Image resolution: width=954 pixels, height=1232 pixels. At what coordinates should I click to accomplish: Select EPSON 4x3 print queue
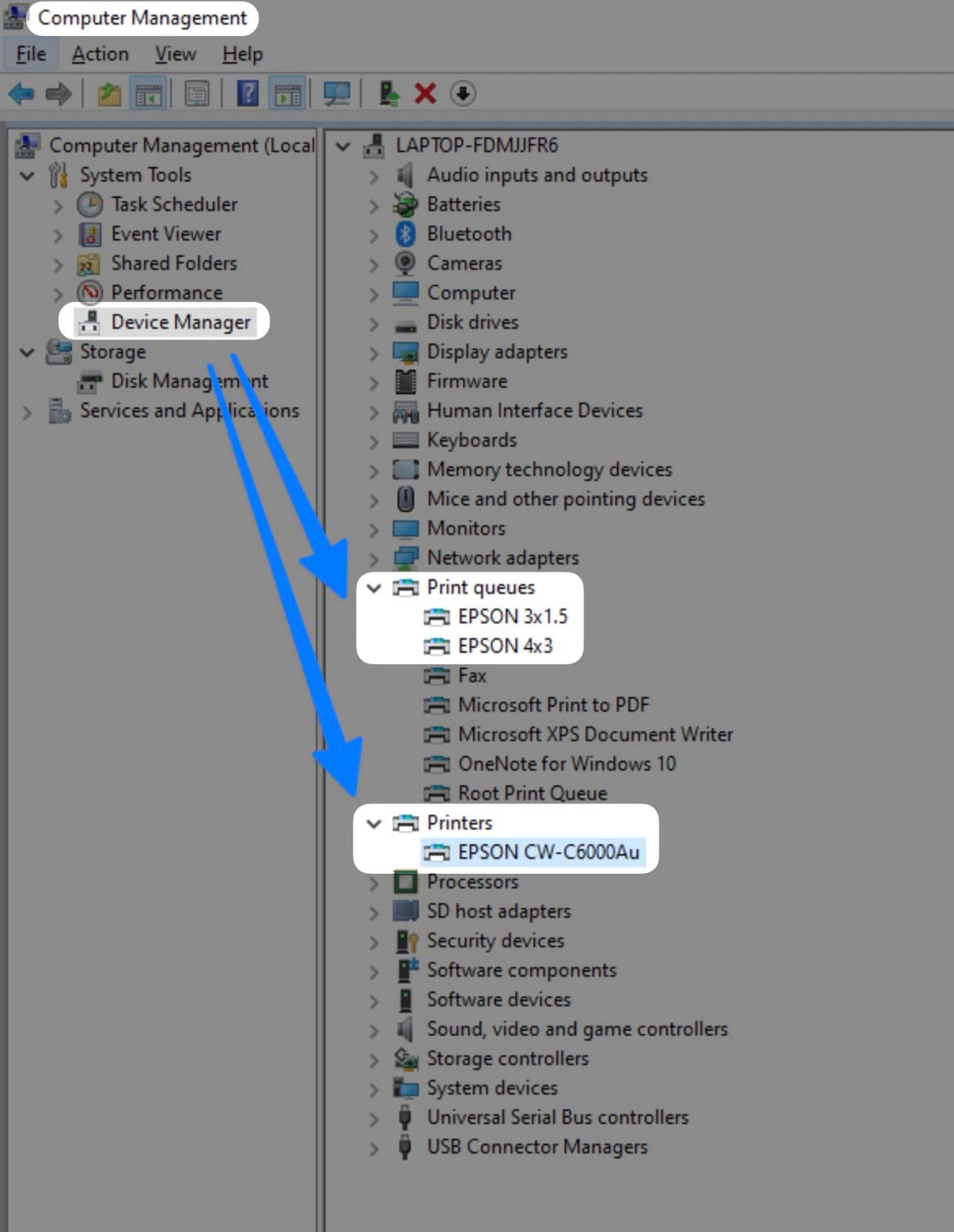pyautogui.click(x=505, y=646)
